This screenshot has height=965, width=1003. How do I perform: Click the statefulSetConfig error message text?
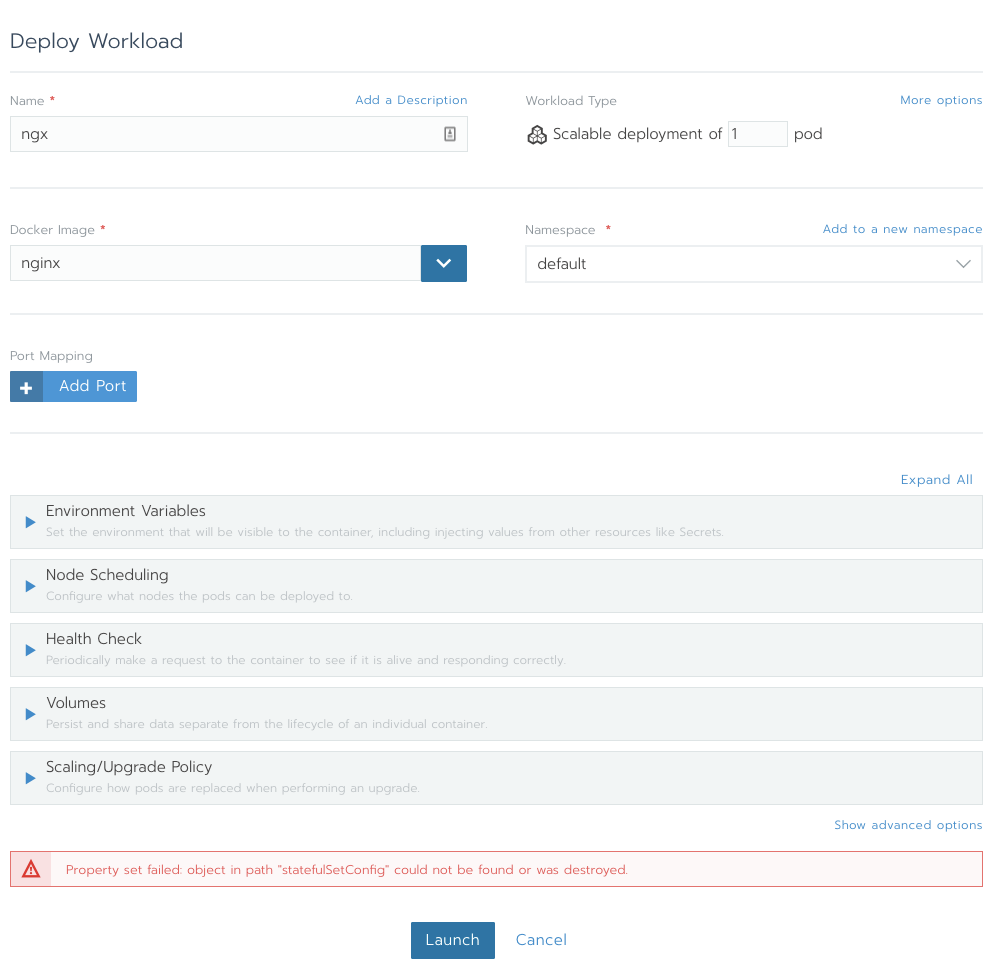click(347, 870)
